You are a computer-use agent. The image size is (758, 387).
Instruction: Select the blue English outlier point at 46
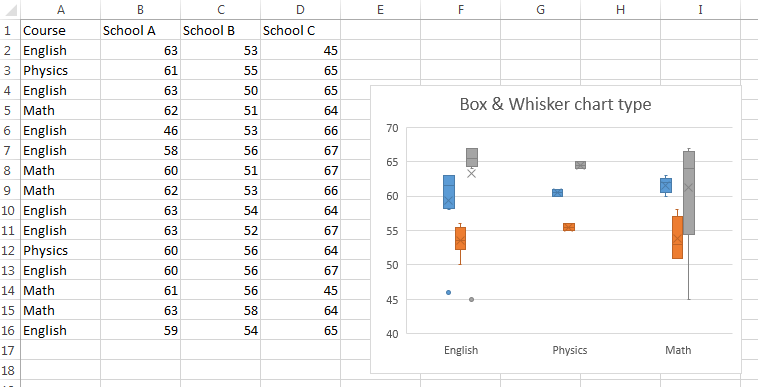coord(448,292)
